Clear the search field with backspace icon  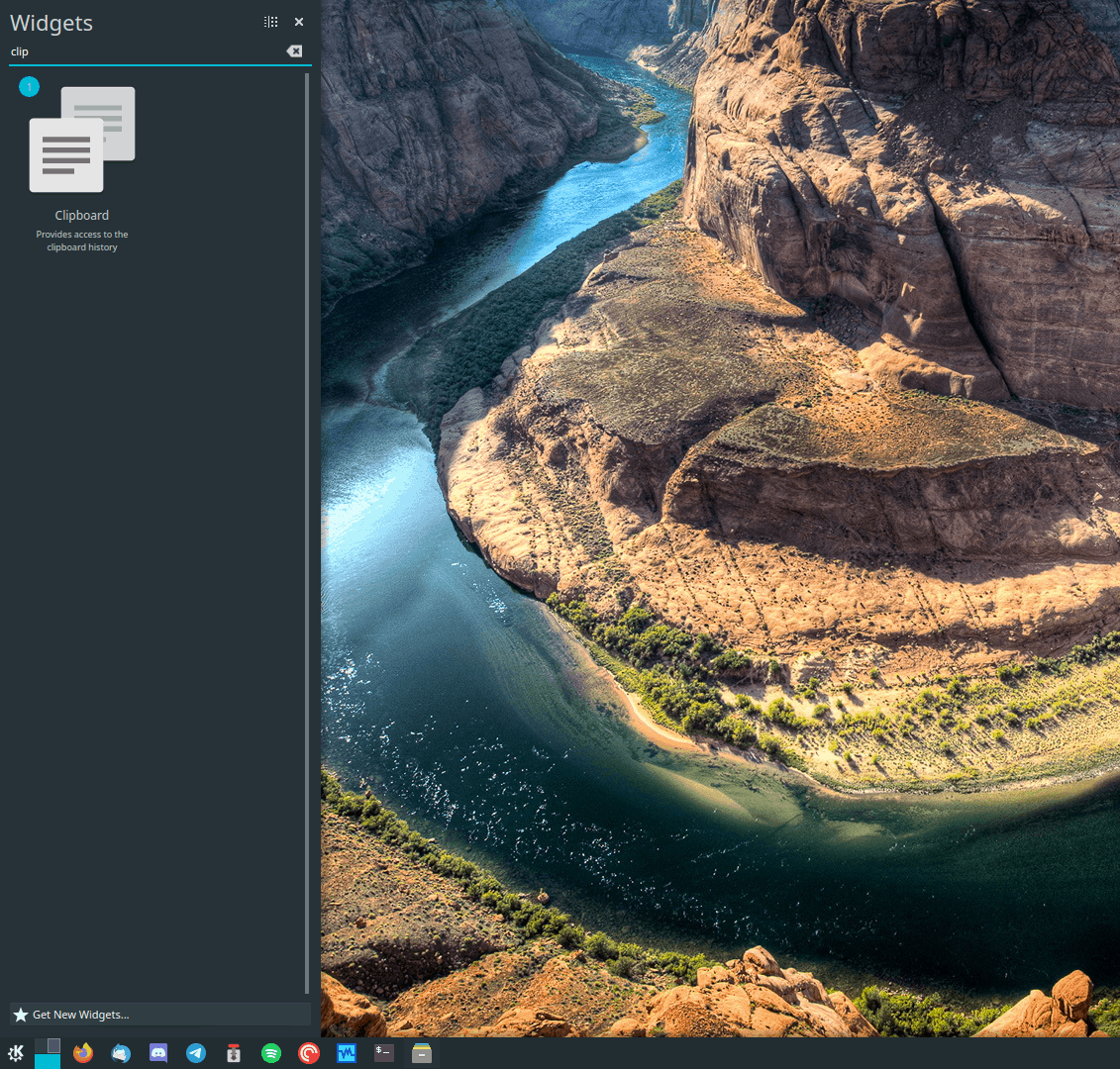click(294, 50)
